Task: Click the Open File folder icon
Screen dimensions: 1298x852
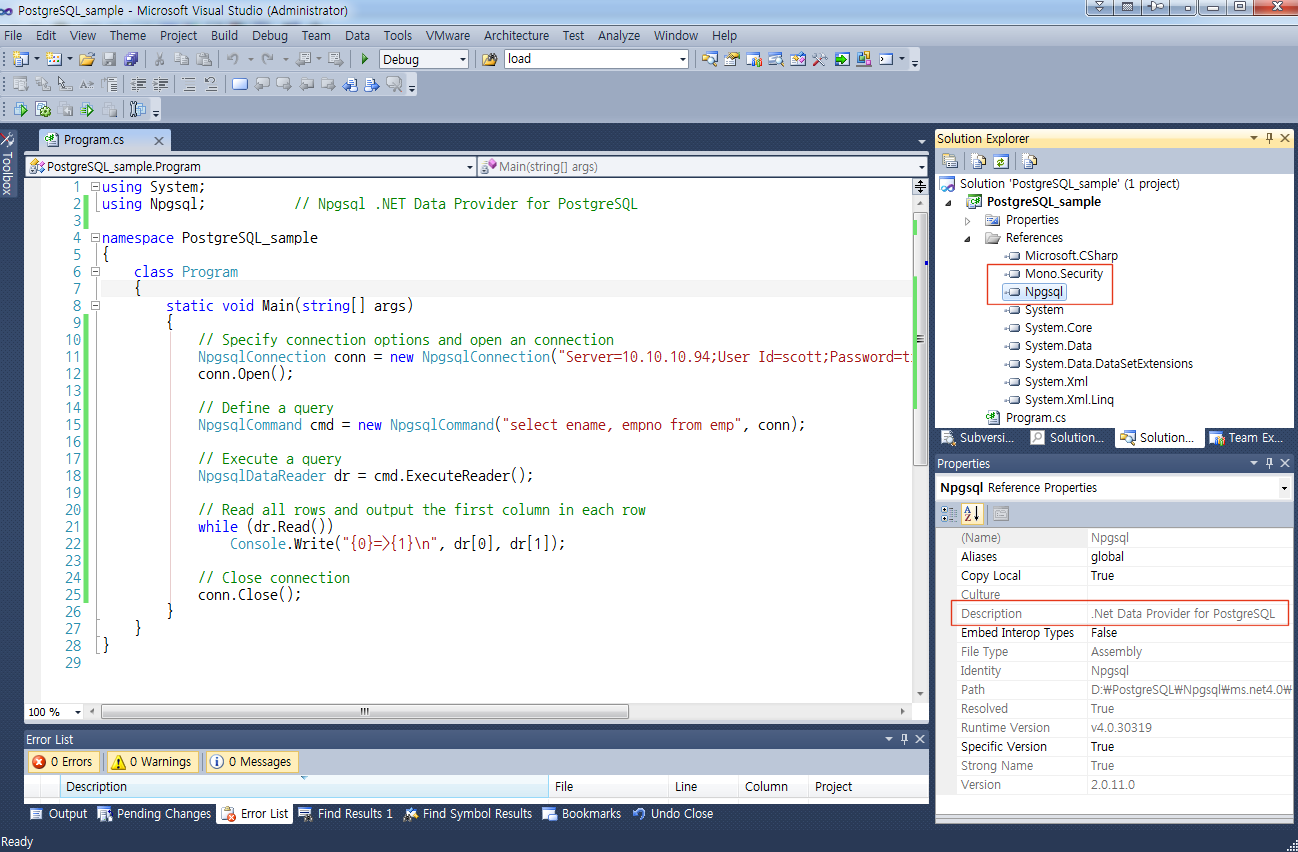Action: click(87, 59)
